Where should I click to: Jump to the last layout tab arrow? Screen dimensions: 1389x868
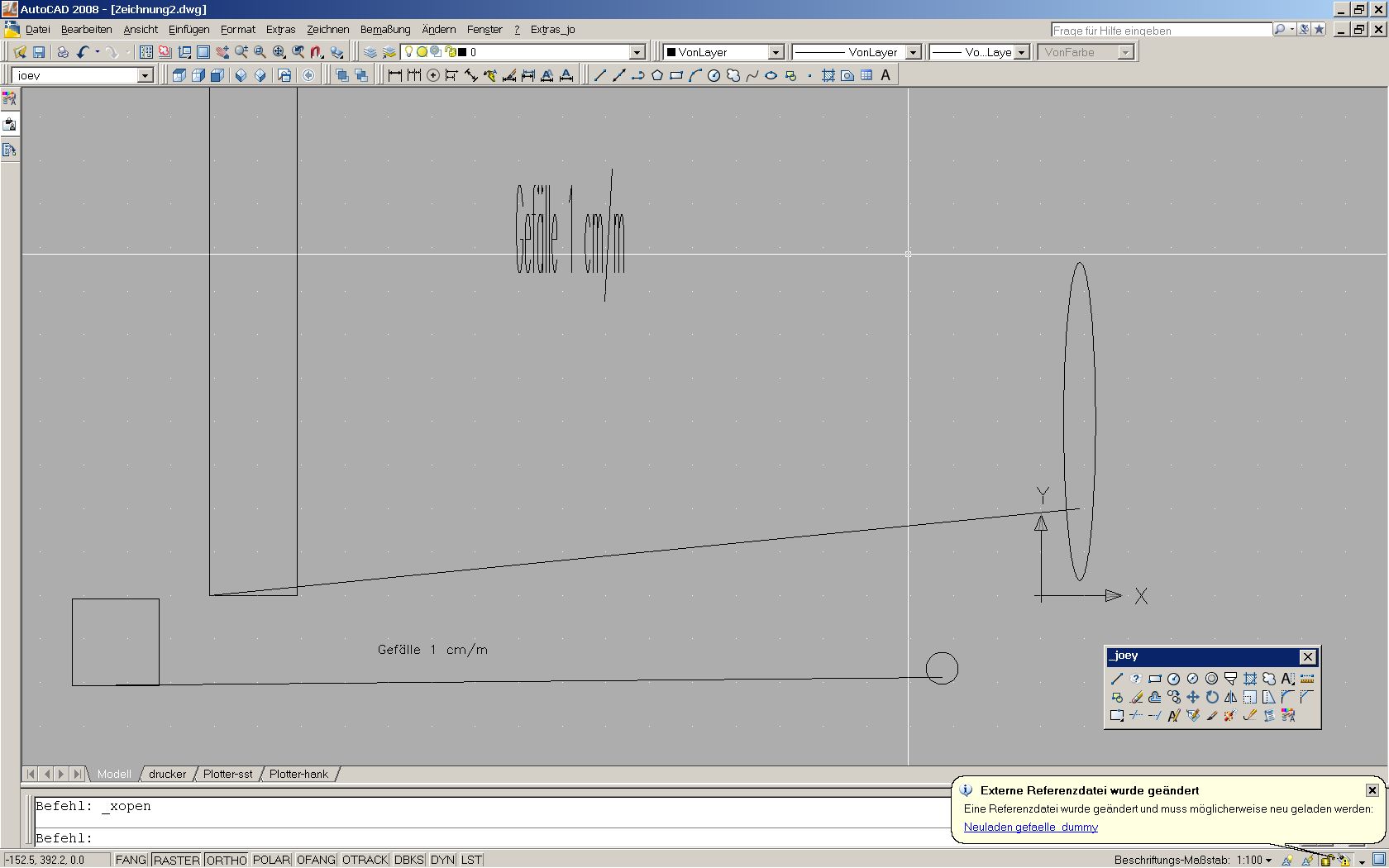[77, 774]
